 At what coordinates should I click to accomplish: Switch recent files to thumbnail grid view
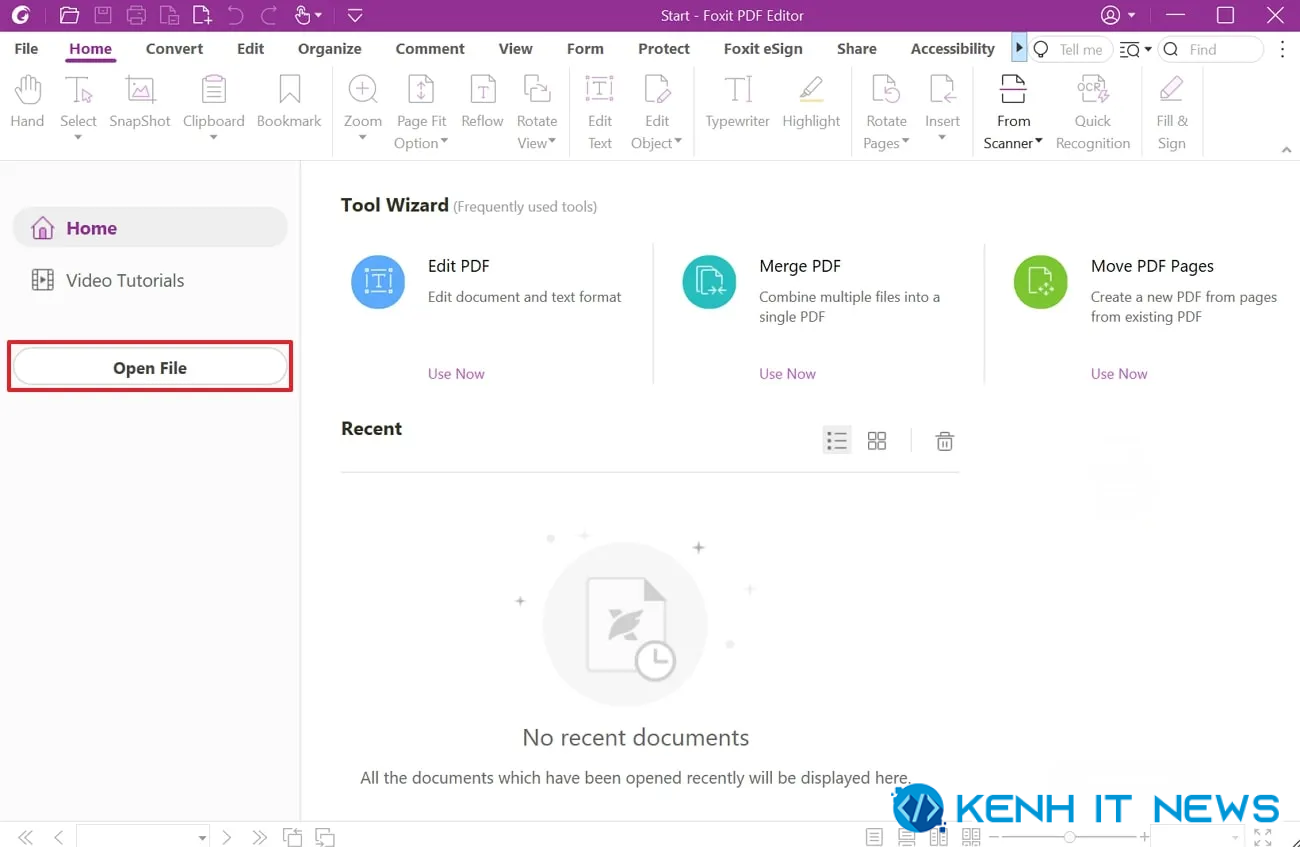coord(877,441)
